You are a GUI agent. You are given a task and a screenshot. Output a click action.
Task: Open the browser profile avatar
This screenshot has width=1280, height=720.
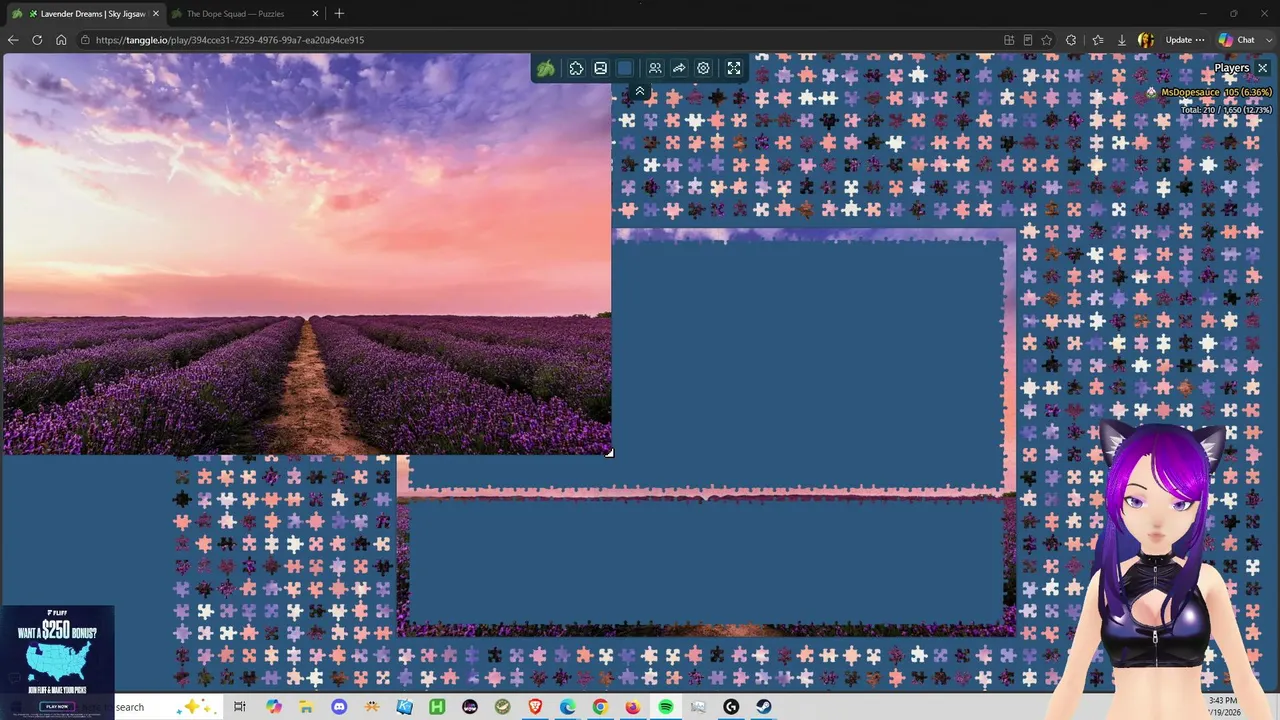pyautogui.click(x=1146, y=40)
